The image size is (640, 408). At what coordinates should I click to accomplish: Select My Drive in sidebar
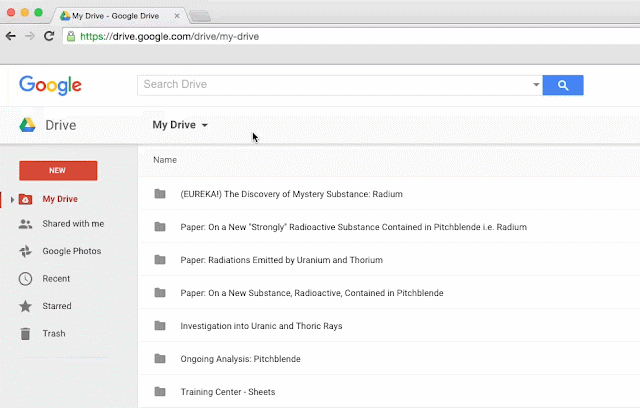(60, 199)
